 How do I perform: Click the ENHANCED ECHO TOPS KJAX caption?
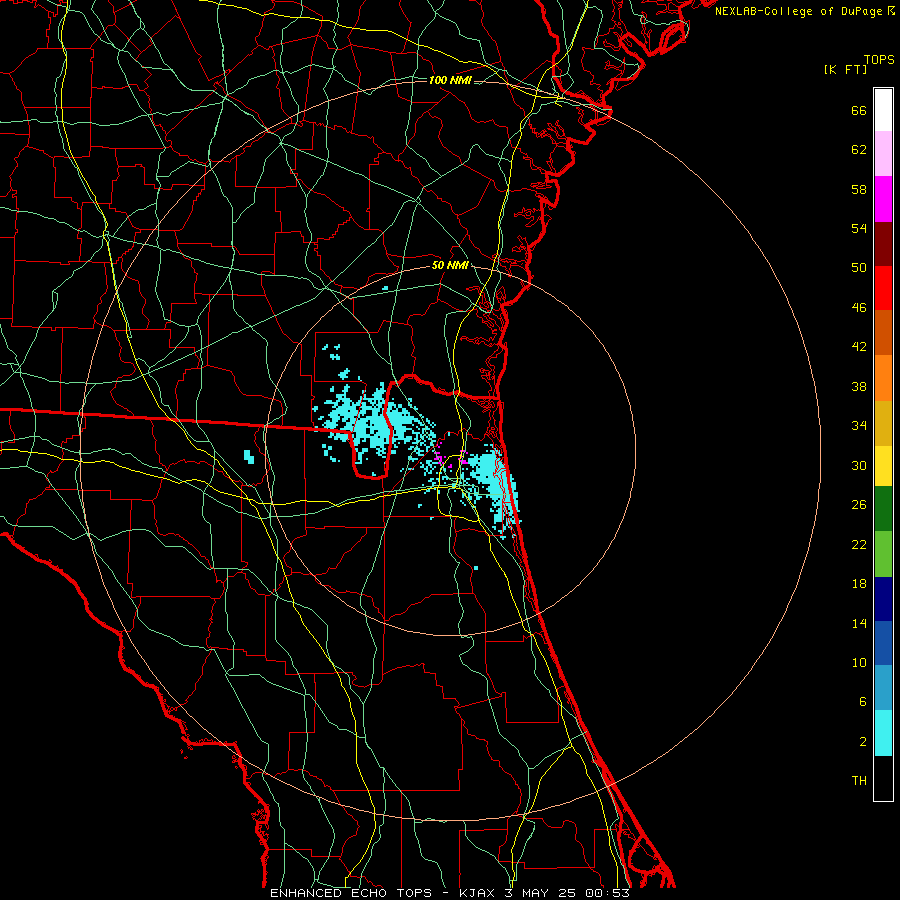coord(450,893)
